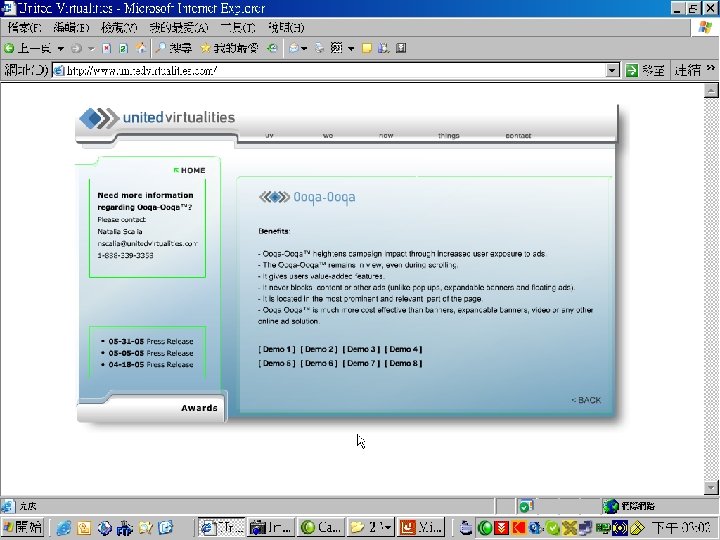Screen dimensions: 720x540
Task: Click the Home page icon in toolbar
Action: (141, 48)
